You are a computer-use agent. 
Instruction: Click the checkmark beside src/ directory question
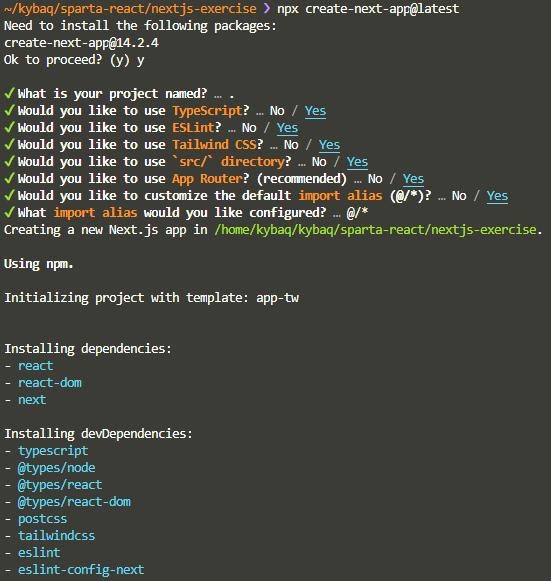point(10,161)
